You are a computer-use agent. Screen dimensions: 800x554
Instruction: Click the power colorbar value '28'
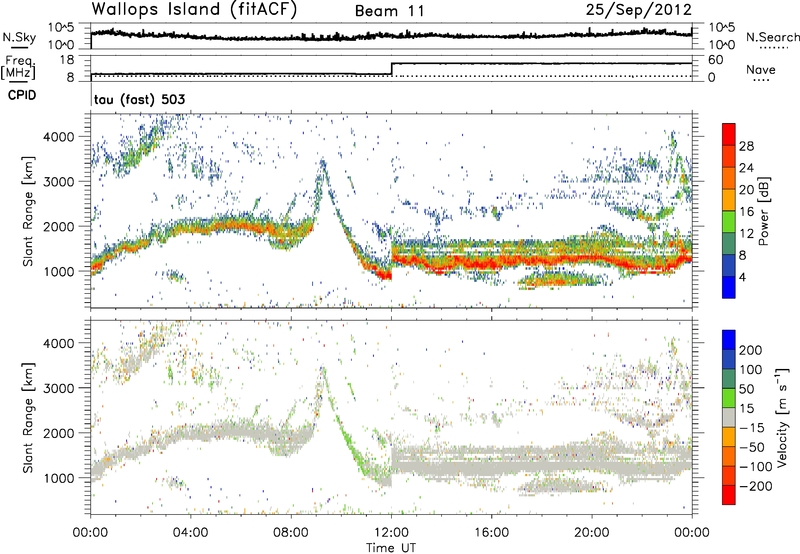pos(746,146)
